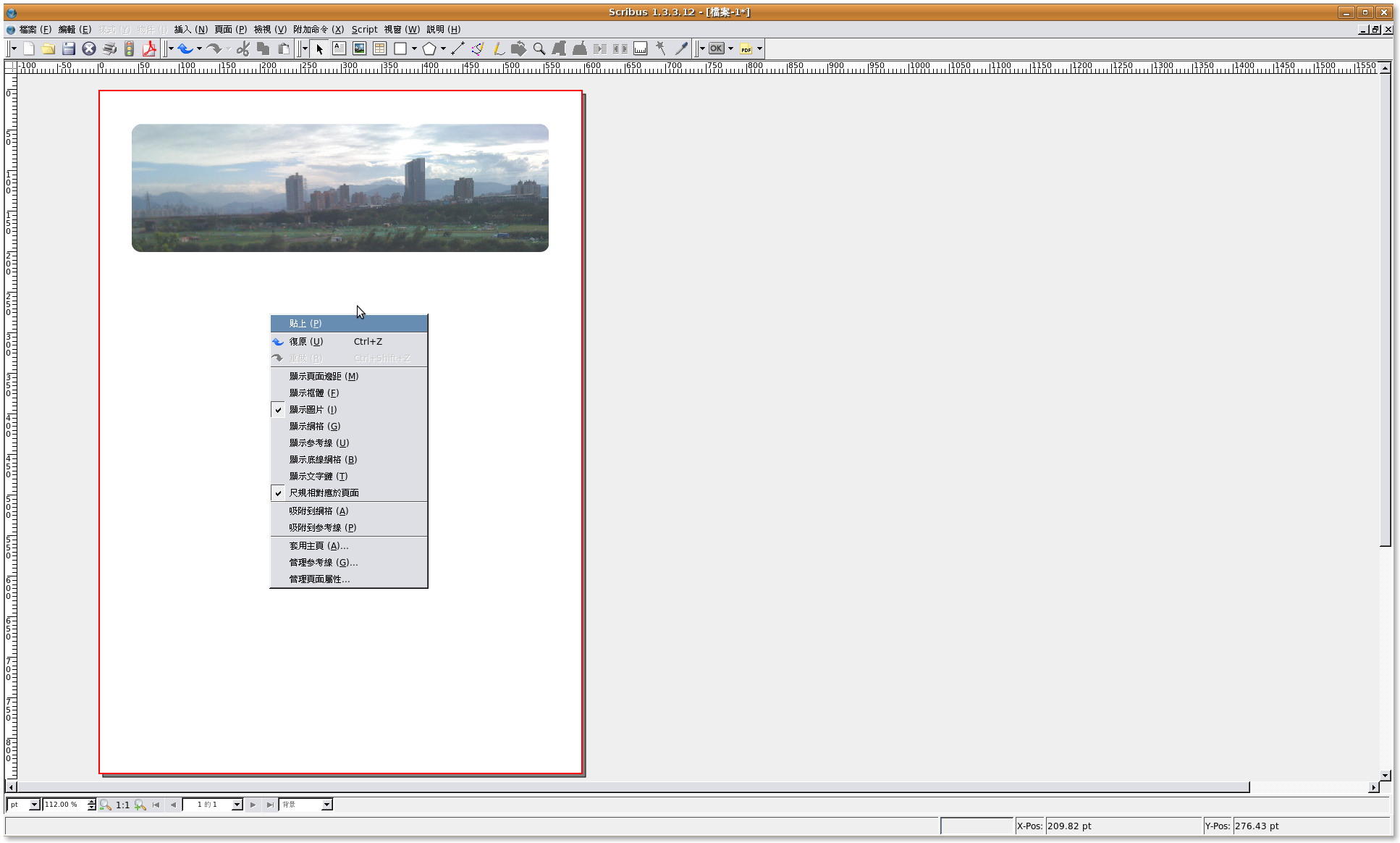The height and width of the screenshot is (843, 1400).
Task: Open the pt unit dropdown
Action: point(33,805)
